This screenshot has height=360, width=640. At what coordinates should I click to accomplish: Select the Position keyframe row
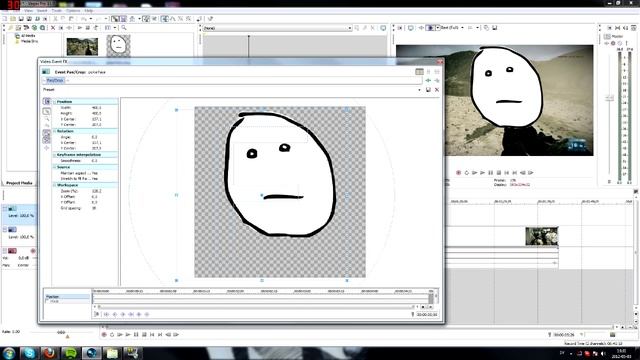(67, 297)
